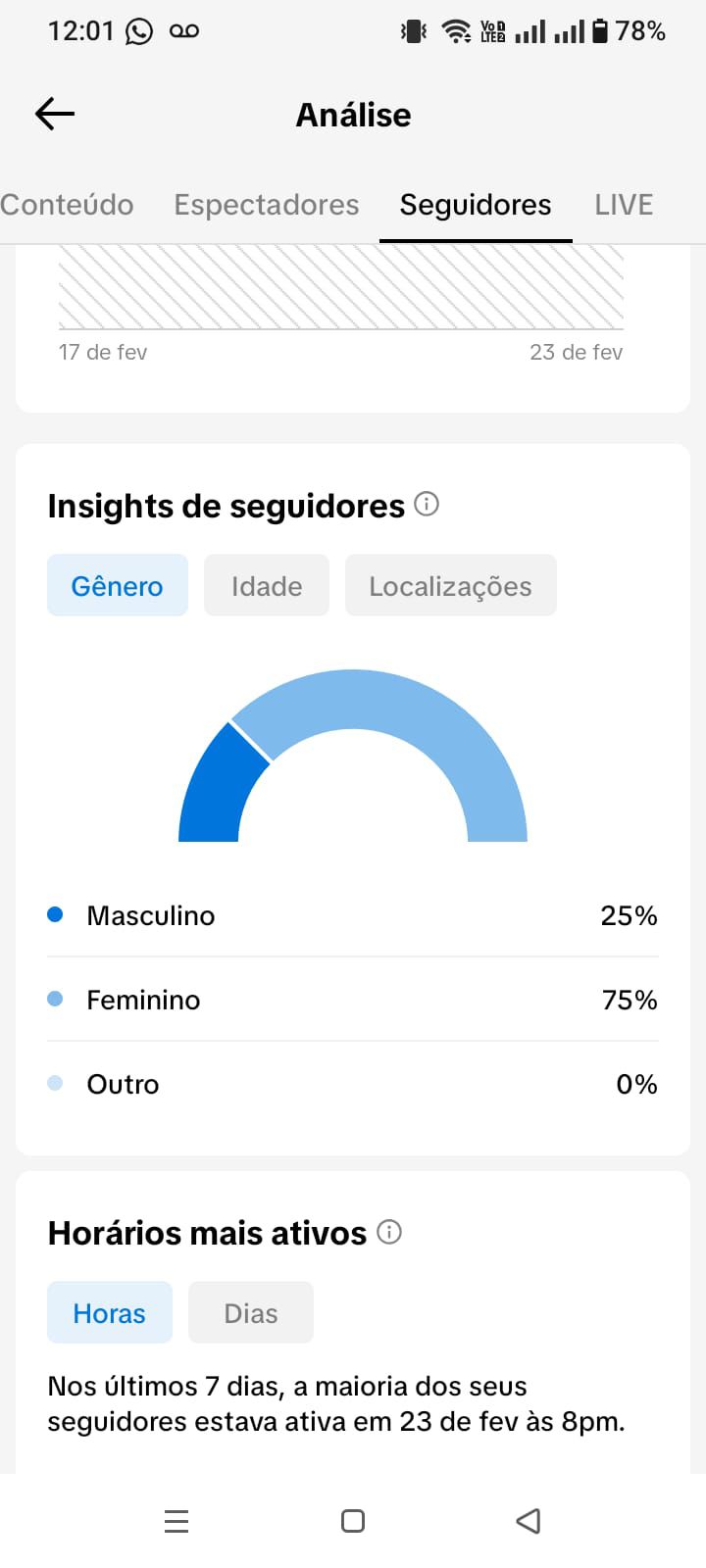Viewport: 706px width, 1568px height.
Task: Open info icon beside Insights de seguidores
Action: (427, 505)
